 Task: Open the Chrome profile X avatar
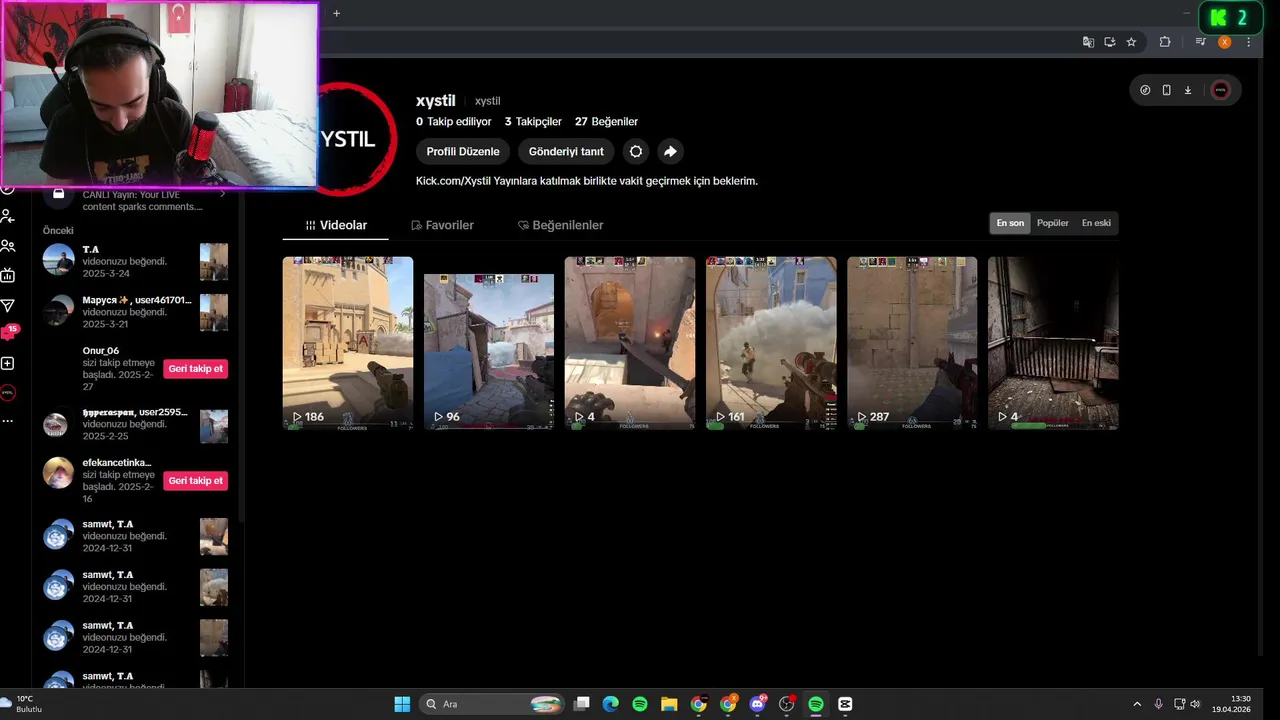pos(1224,42)
